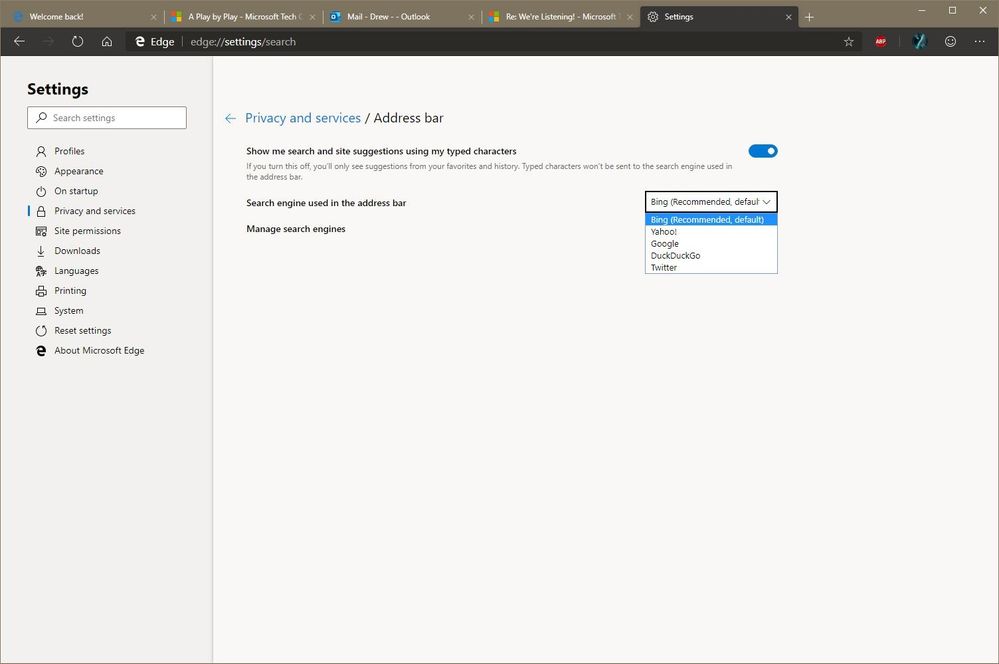Open the Settings and more ellipsis menu

click(x=979, y=41)
